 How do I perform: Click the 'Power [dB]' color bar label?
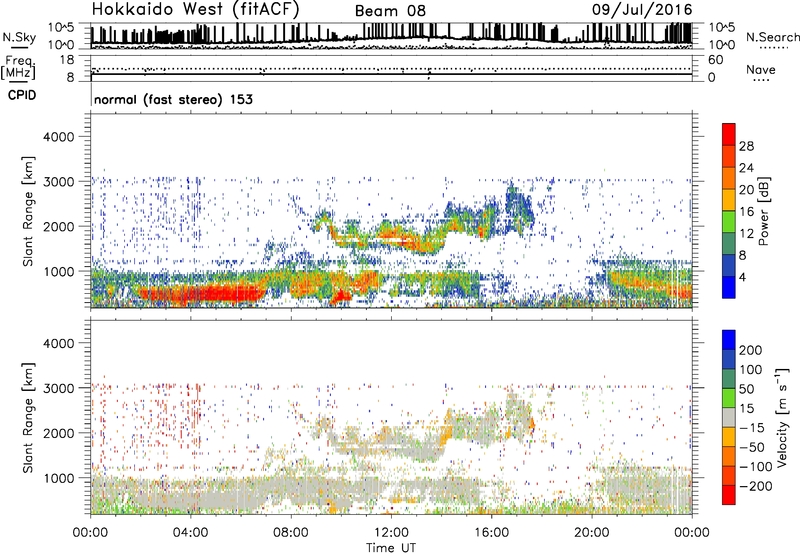pyautogui.click(x=763, y=211)
